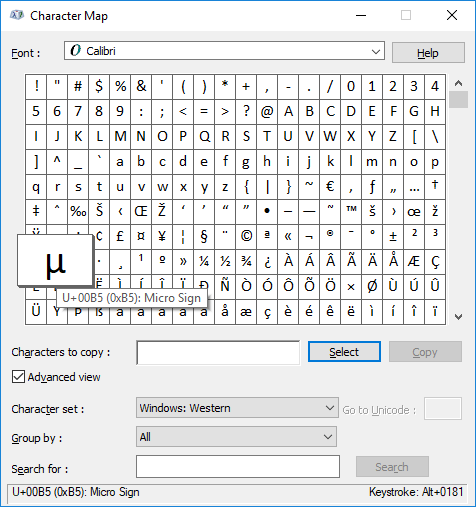Select the Ñ character
Image resolution: width=476 pixels, height=507 pixels.
click(x=225, y=286)
